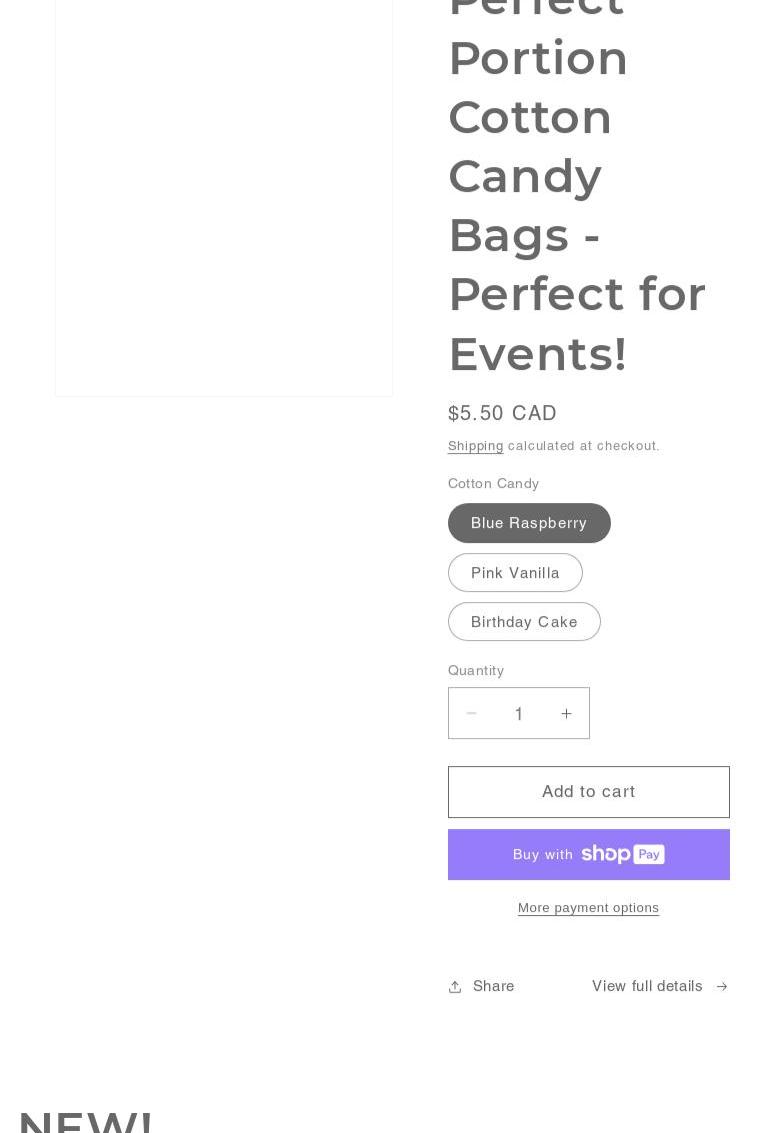Click the share icon

pos(455,986)
